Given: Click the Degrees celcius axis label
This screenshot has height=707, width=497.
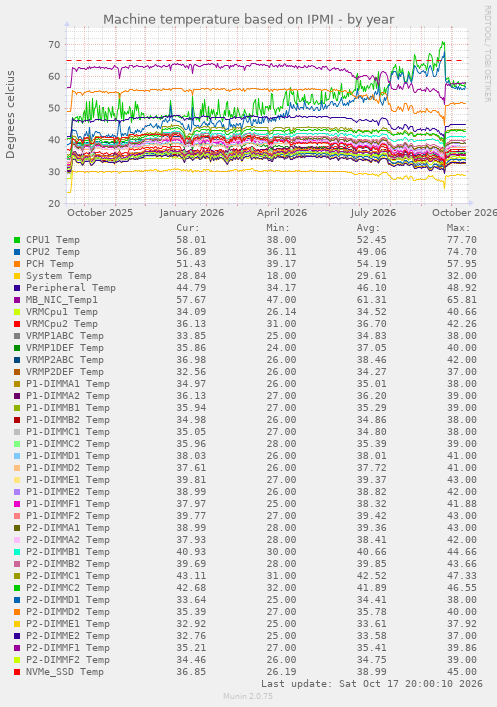Looking at the screenshot, I should (x=10, y=115).
